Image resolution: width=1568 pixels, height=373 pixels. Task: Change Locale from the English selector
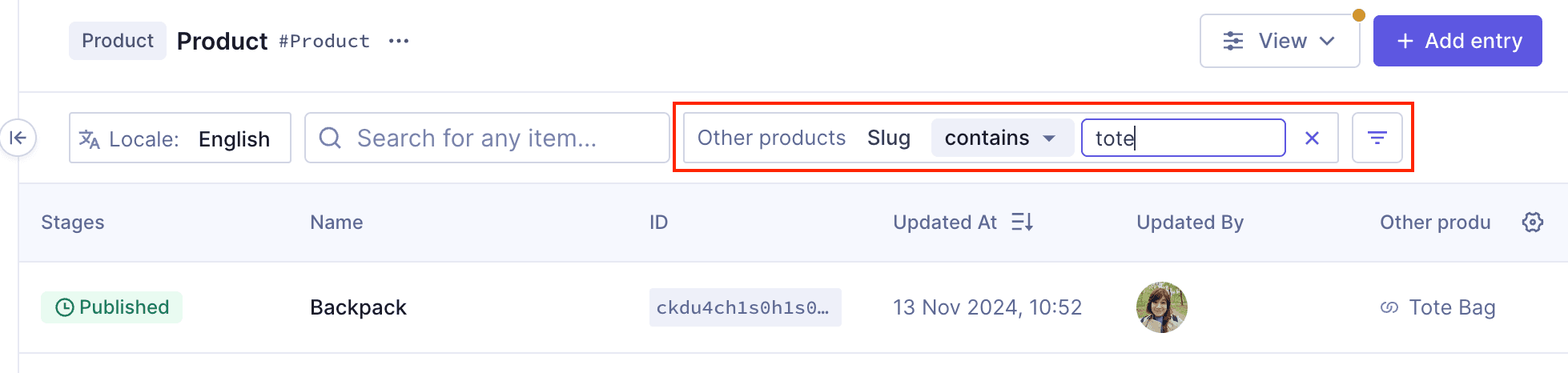click(234, 139)
